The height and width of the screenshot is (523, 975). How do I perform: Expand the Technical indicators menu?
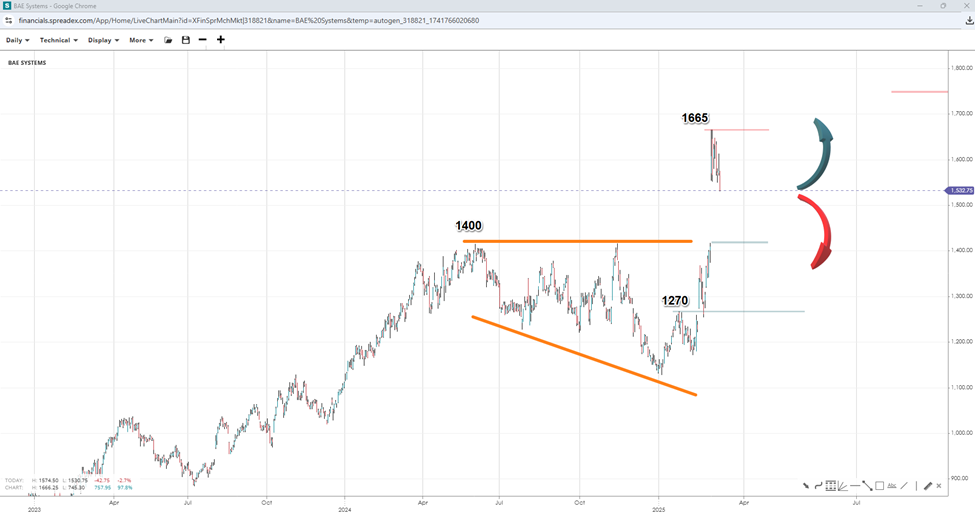58,40
